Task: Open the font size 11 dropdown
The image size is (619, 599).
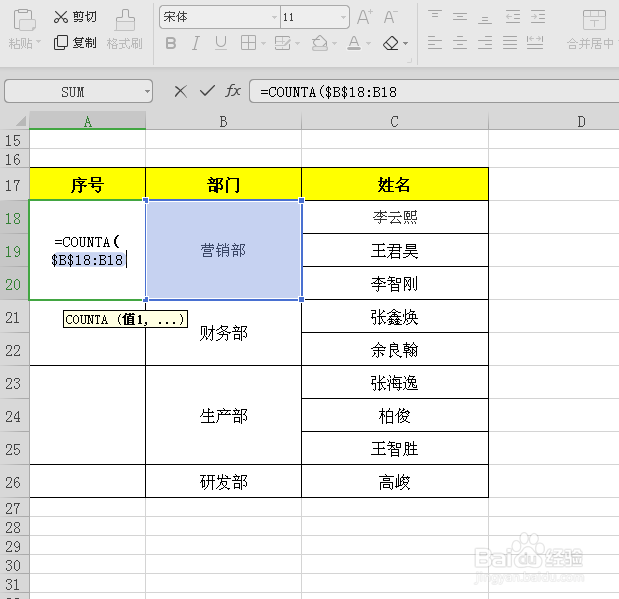Action: (x=343, y=17)
